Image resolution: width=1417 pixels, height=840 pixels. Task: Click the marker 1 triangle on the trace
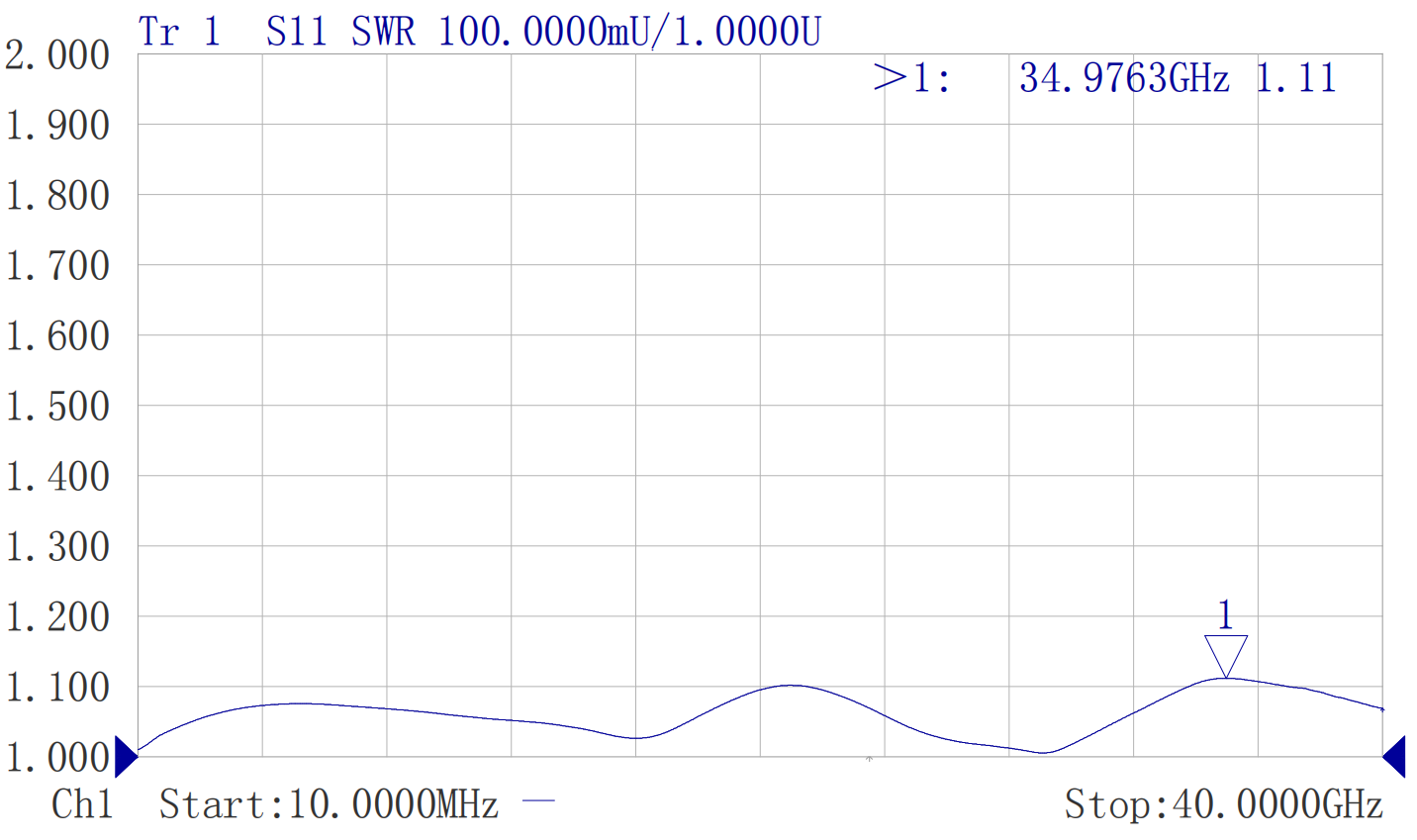[x=1225, y=656]
